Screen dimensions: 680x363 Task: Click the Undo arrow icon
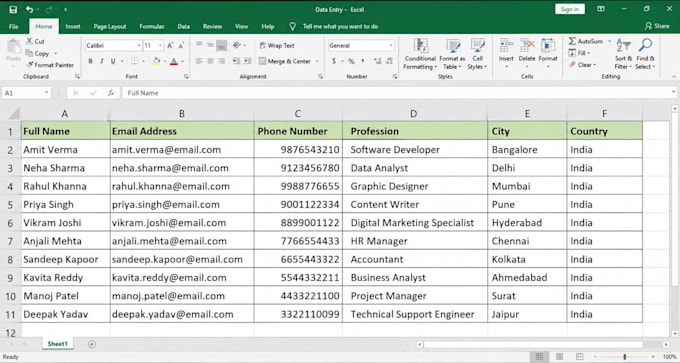coord(29,10)
